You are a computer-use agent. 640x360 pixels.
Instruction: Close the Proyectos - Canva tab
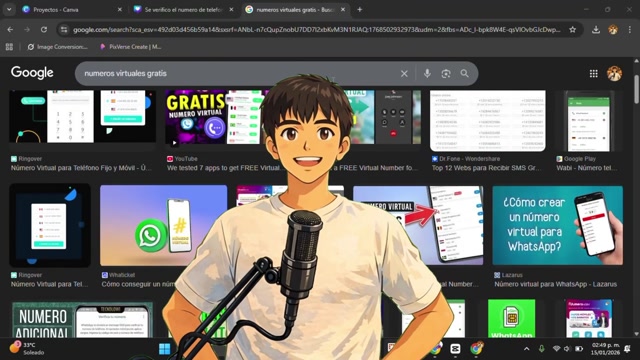coord(120,9)
